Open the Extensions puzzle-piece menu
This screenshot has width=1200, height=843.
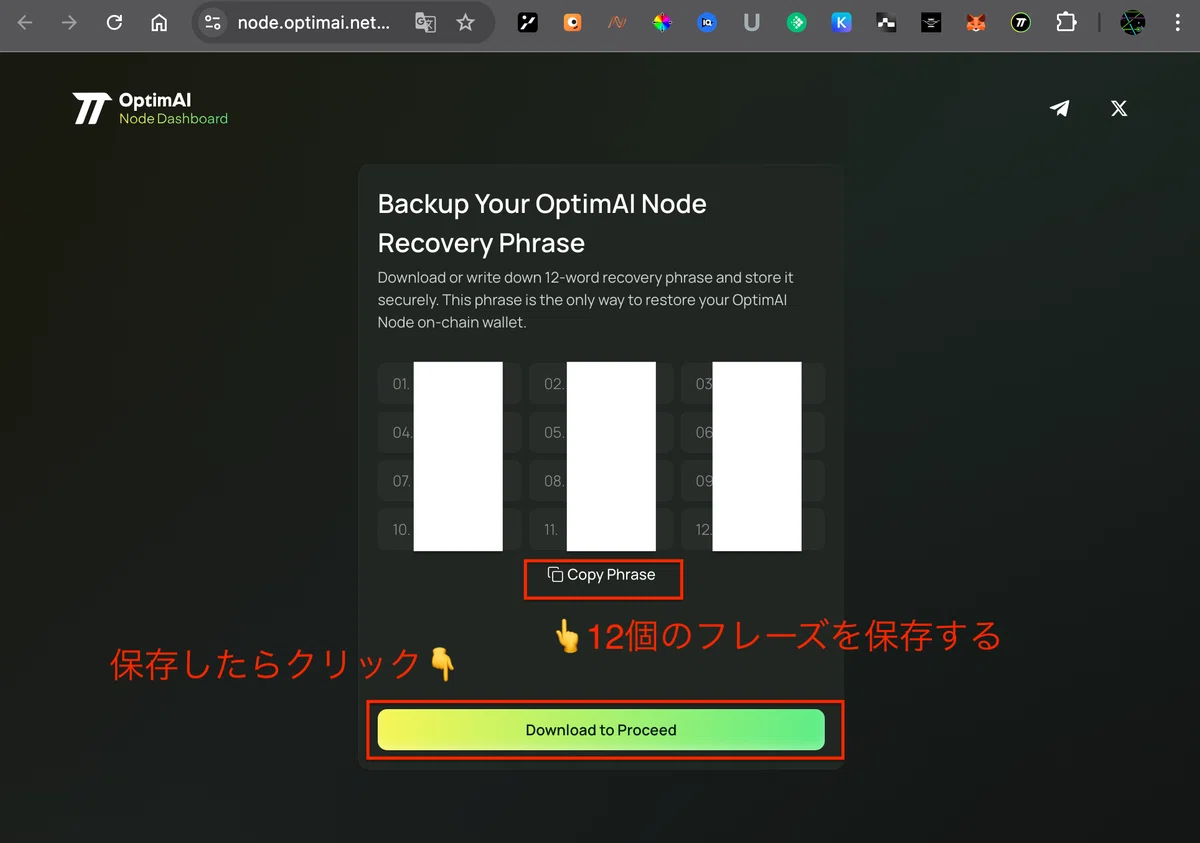click(1066, 22)
